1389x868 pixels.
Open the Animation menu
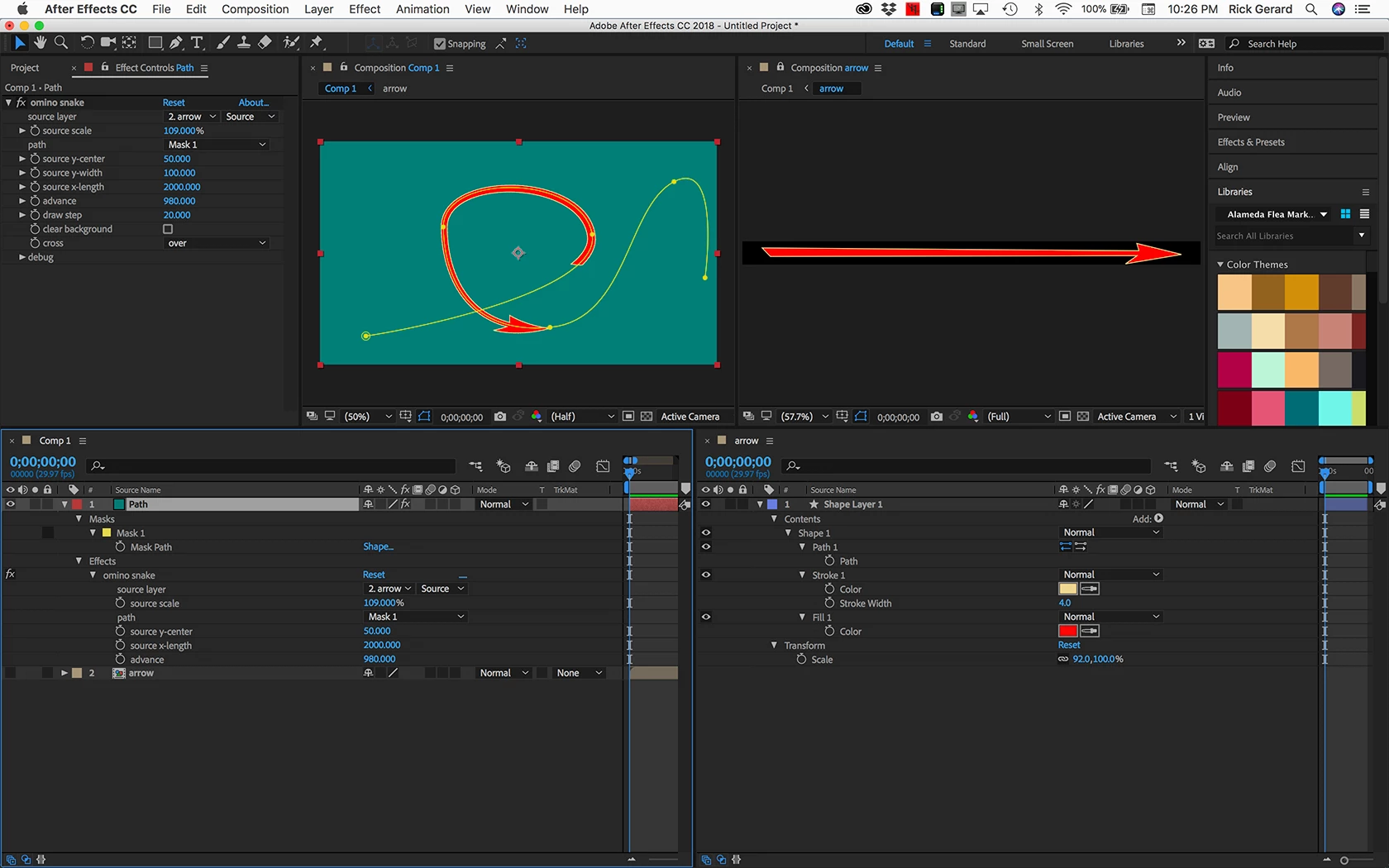pyautogui.click(x=422, y=9)
